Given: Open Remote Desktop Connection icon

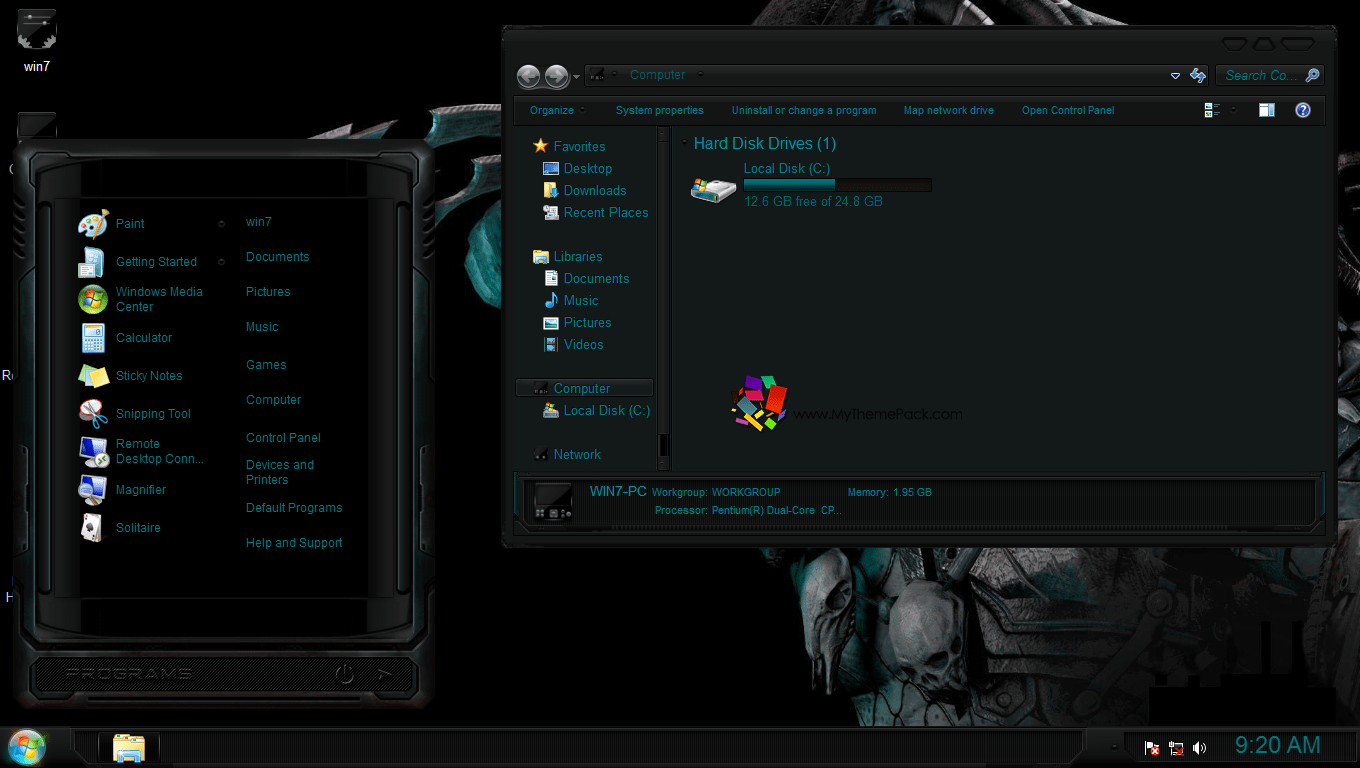Looking at the screenshot, I should click(x=93, y=452).
